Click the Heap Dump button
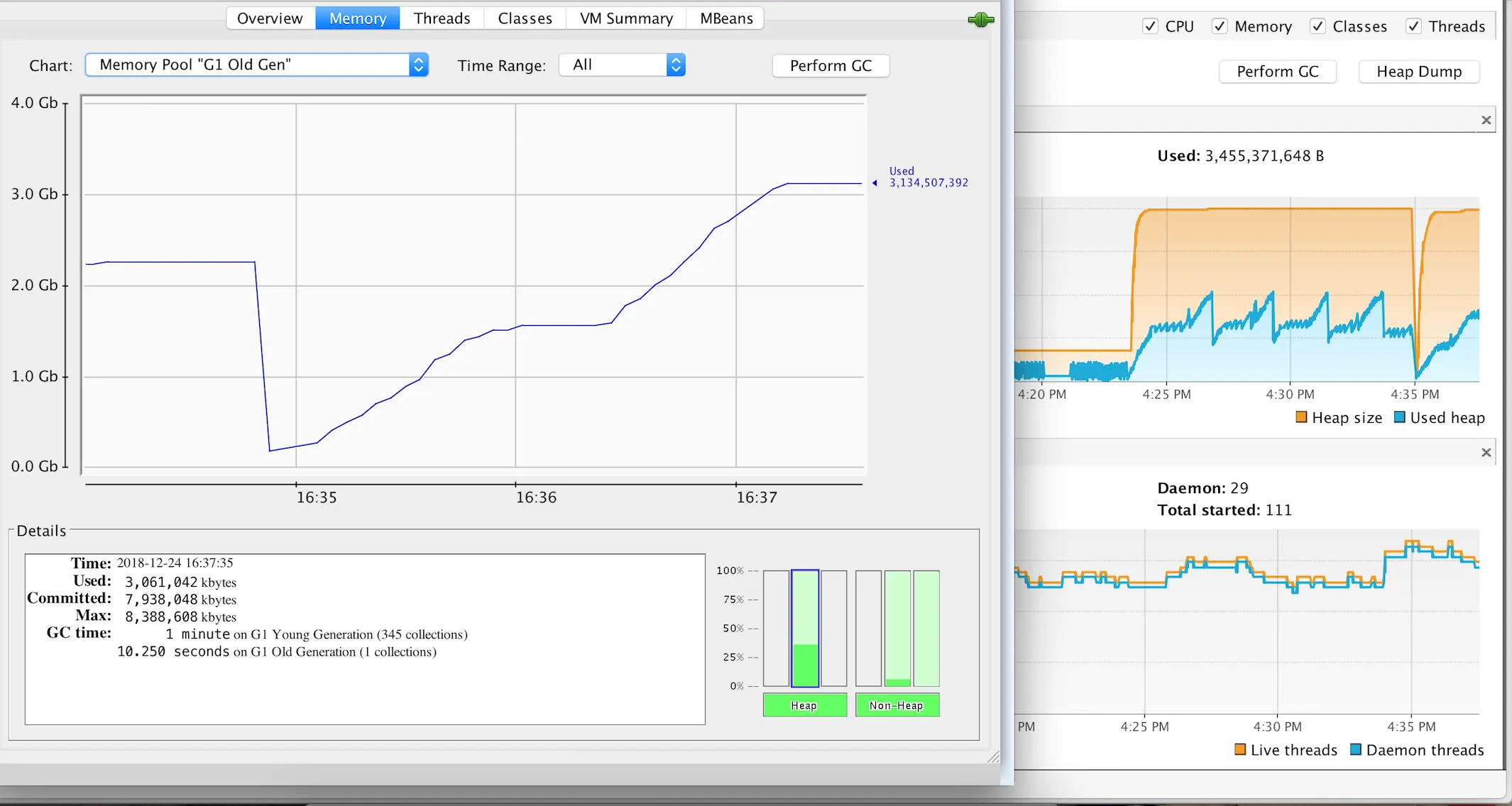 pos(1418,72)
